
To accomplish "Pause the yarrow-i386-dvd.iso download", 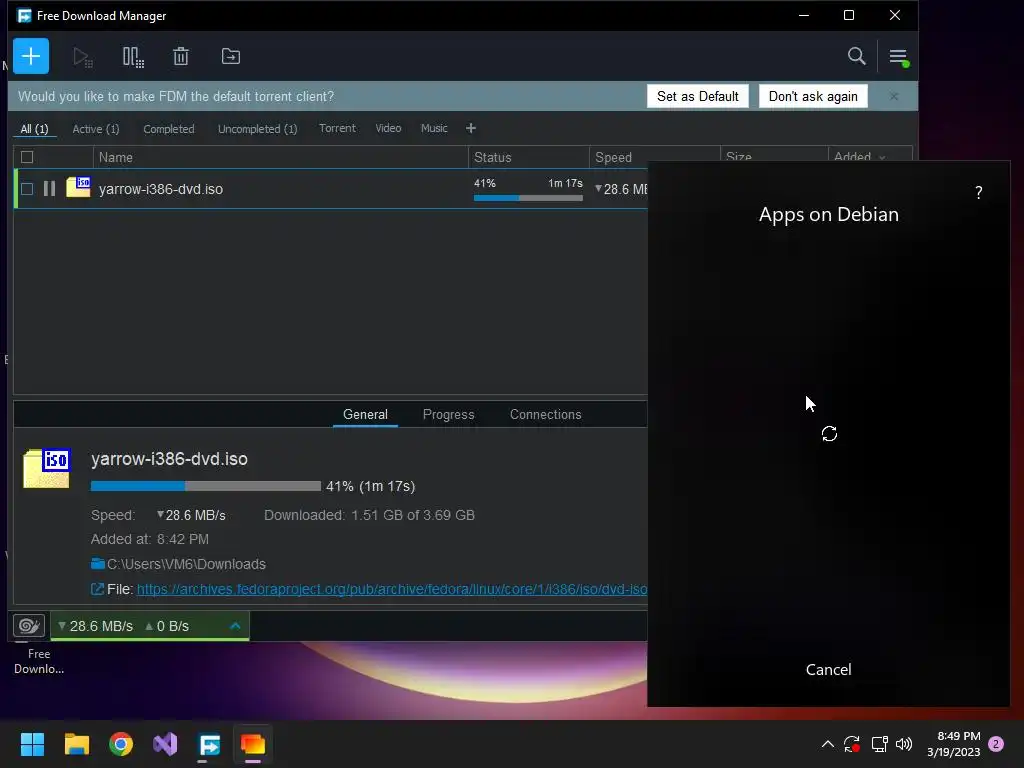I will pos(49,189).
